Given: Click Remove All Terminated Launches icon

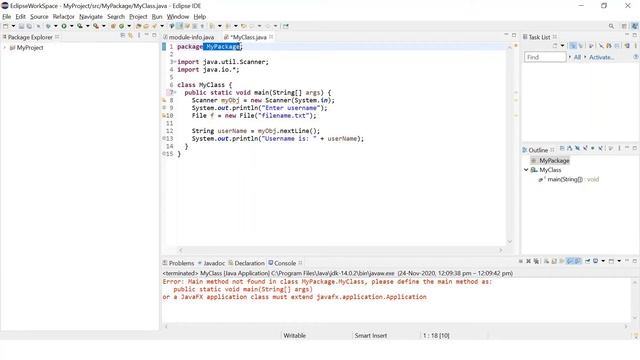Looking at the screenshot, I should pyautogui.click(x=536, y=261).
